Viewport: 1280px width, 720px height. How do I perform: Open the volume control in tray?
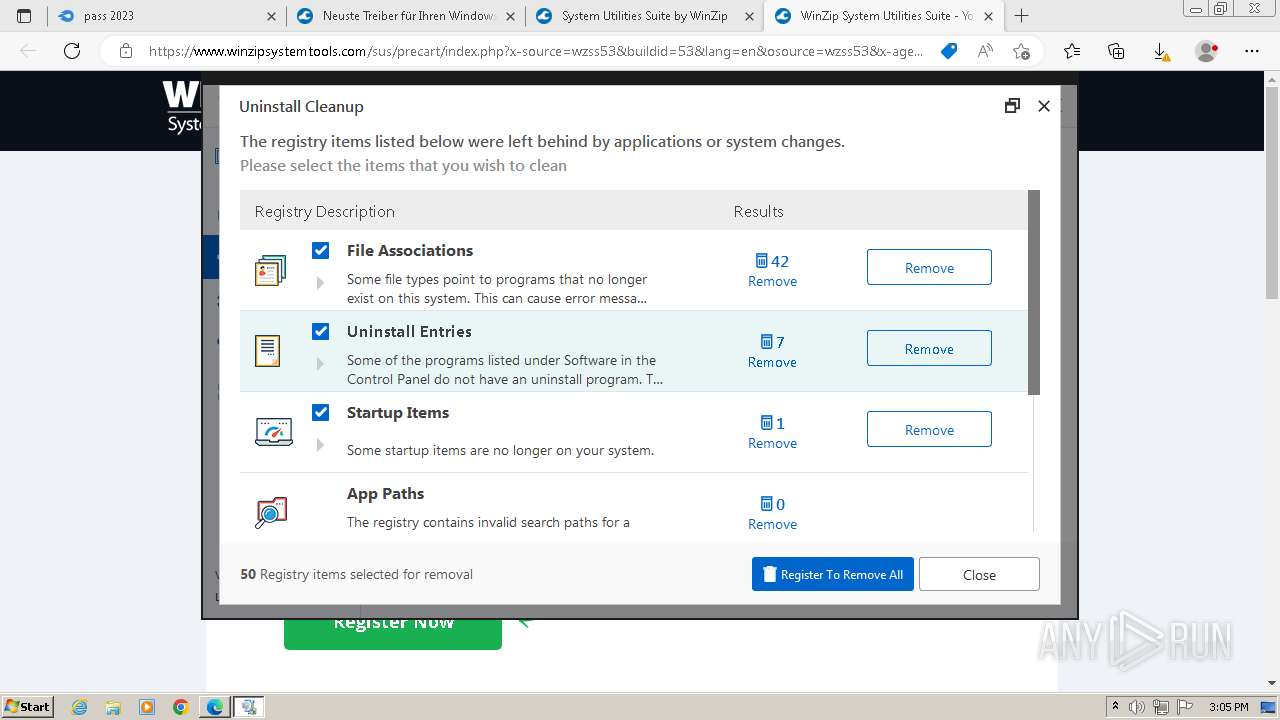click(x=1137, y=707)
